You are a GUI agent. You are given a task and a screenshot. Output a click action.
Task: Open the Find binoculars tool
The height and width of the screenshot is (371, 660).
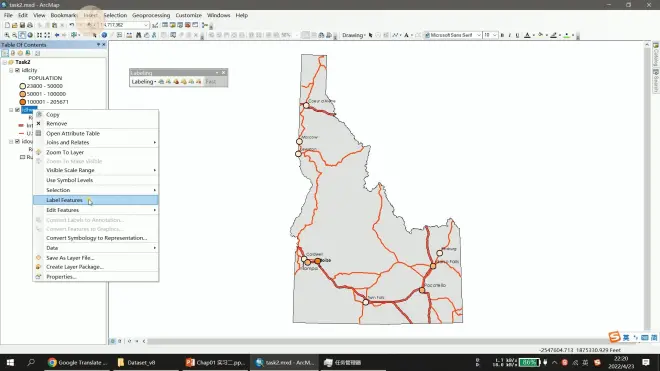tap(138, 35)
